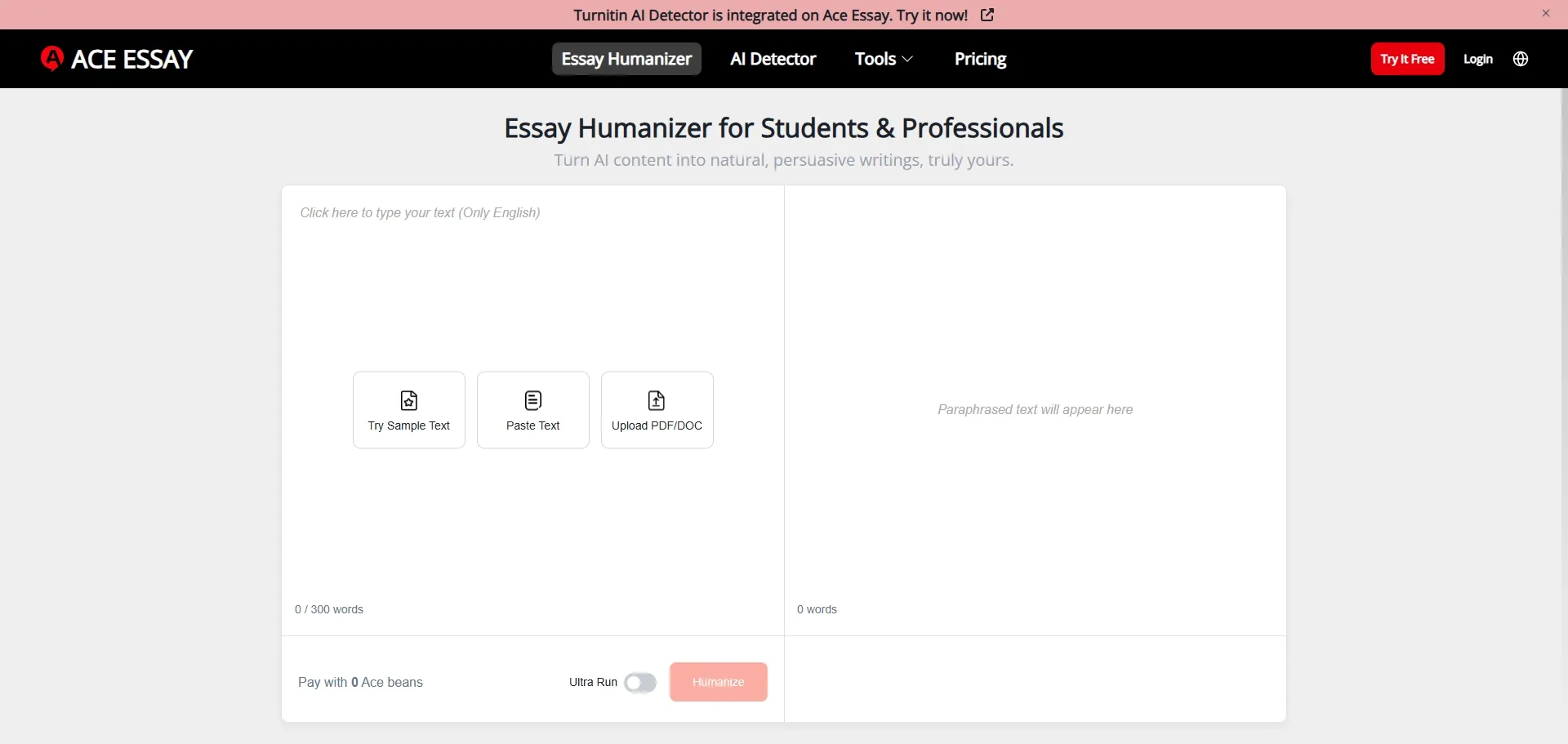This screenshot has height=744, width=1568.
Task: Click the external link icon in Turnitin banner
Action: tap(987, 15)
